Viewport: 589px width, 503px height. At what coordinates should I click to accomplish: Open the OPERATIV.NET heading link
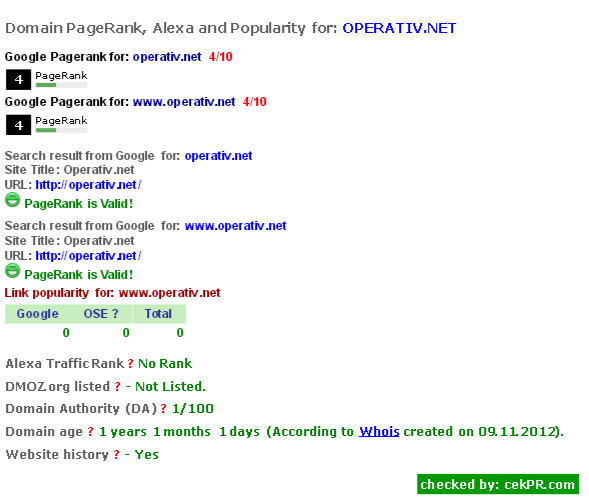pos(399,28)
